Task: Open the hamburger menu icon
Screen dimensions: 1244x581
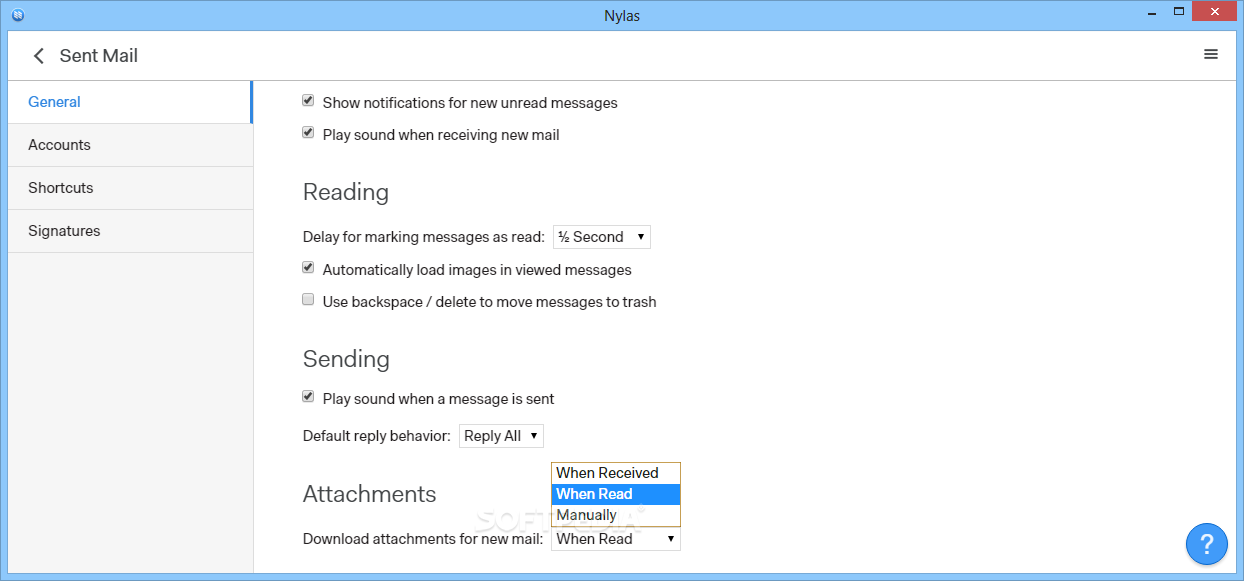Action: point(1211,55)
